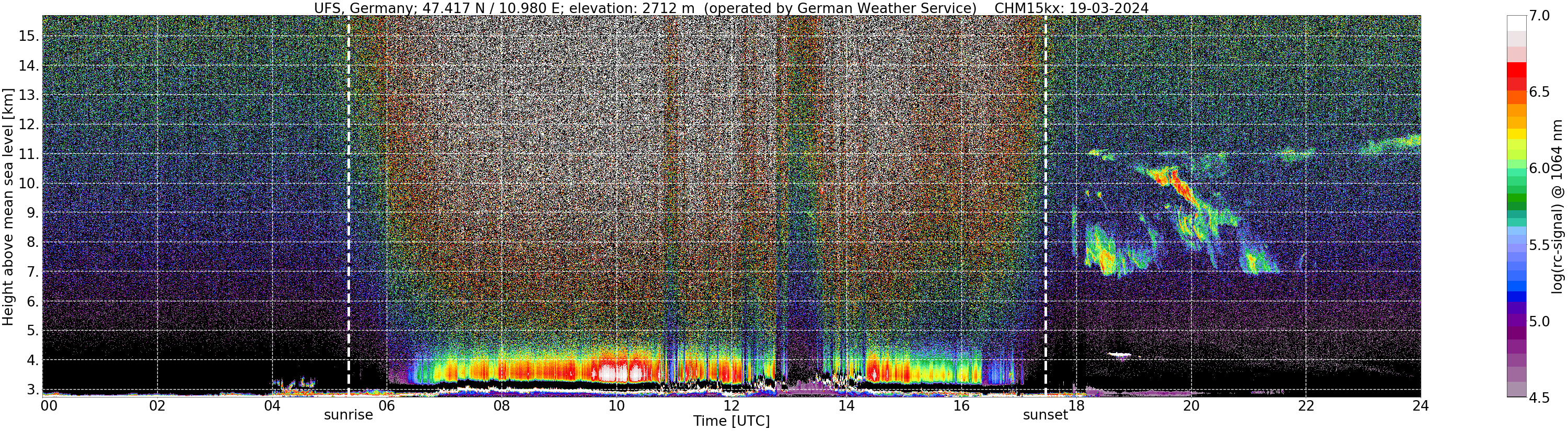Click the sunrise label below the axis

[348, 415]
